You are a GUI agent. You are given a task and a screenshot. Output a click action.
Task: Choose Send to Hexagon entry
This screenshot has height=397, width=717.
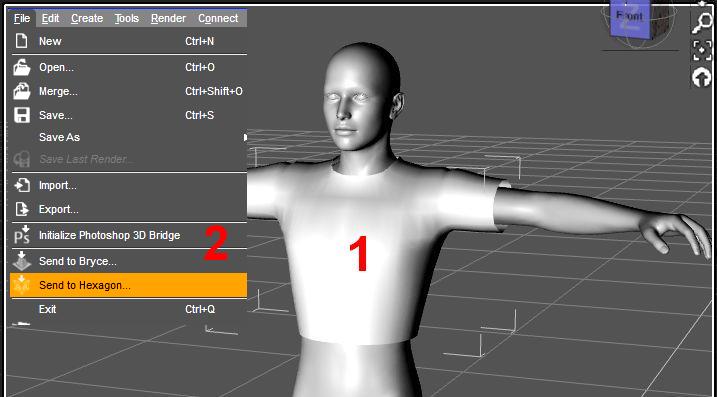tap(128, 285)
